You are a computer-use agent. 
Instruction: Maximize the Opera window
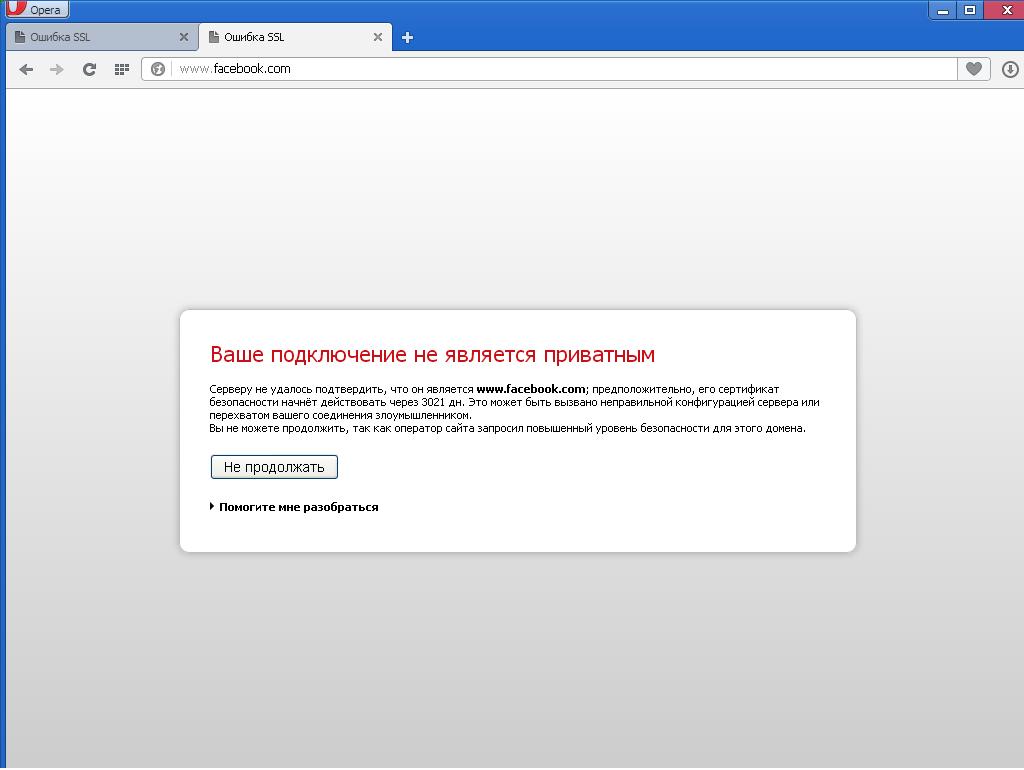(970, 10)
